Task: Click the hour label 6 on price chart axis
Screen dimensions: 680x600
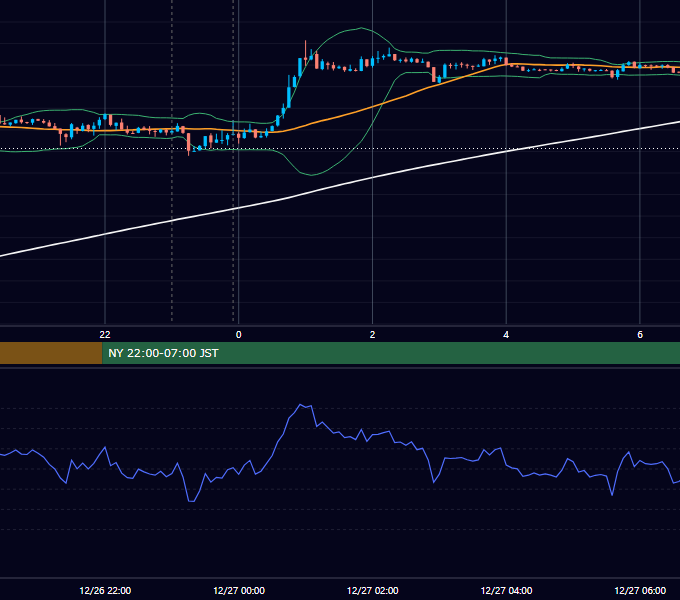Action: (640, 334)
